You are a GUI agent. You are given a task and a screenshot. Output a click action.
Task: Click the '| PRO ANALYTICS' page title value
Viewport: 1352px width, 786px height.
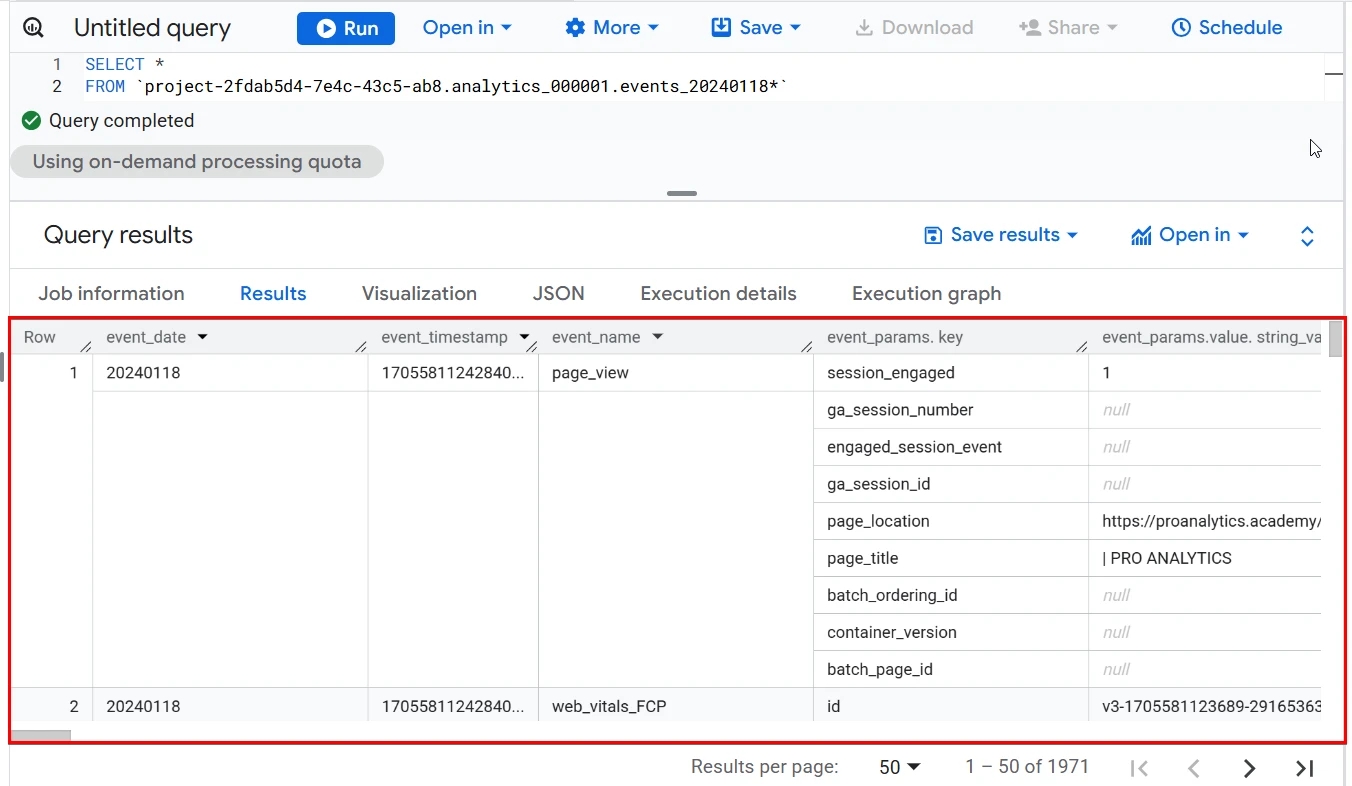coord(1167,558)
